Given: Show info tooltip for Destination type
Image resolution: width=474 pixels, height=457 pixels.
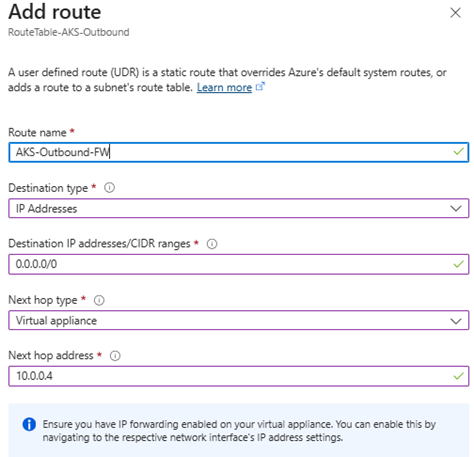Looking at the screenshot, I should click(x=109, y=188).
